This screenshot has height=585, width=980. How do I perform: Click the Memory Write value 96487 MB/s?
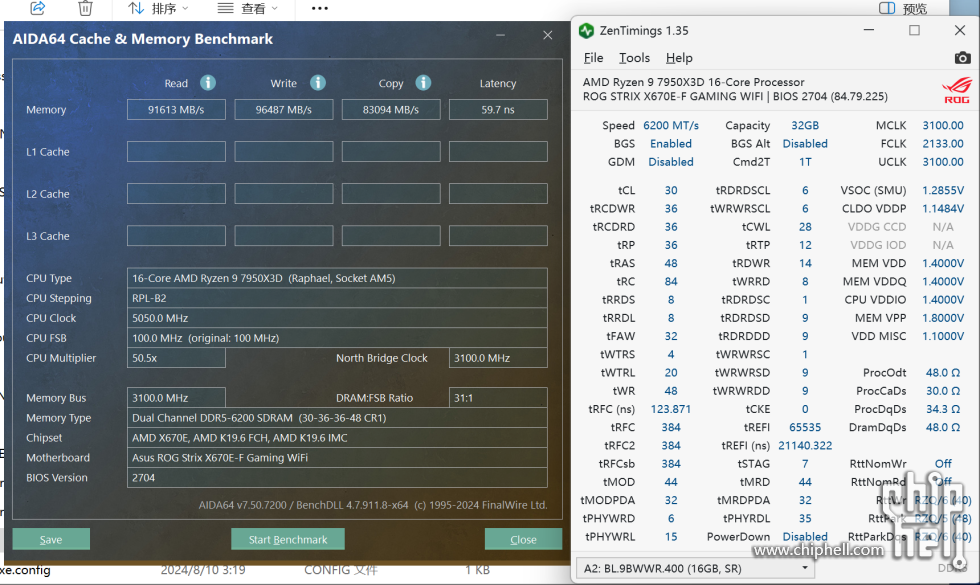pos(284,109)
